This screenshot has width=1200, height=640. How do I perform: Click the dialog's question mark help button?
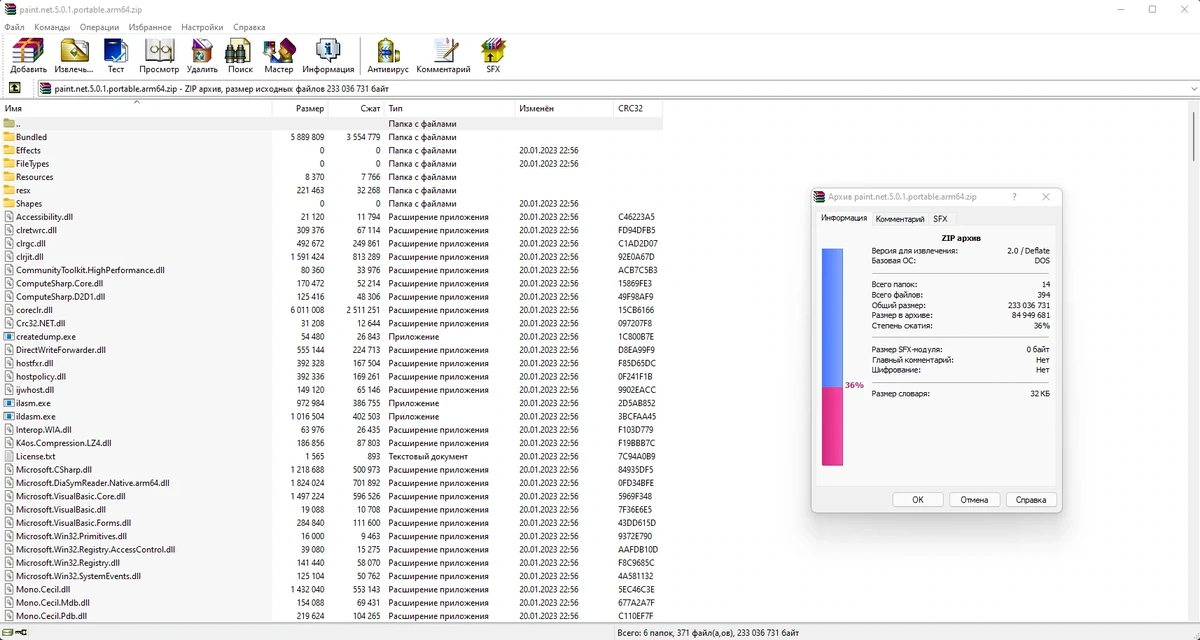pos(1014,197)
